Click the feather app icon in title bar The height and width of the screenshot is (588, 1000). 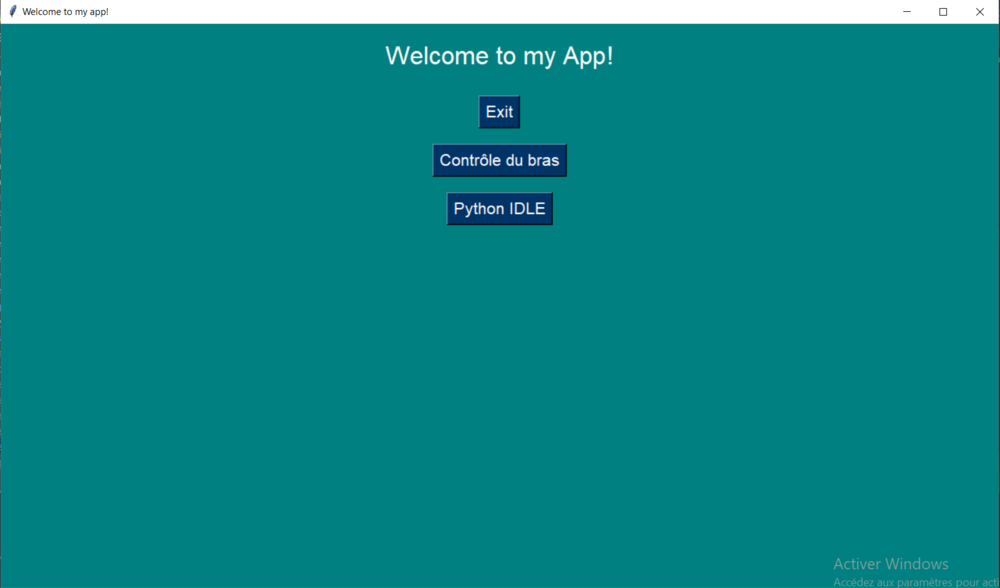click(12, 11)
